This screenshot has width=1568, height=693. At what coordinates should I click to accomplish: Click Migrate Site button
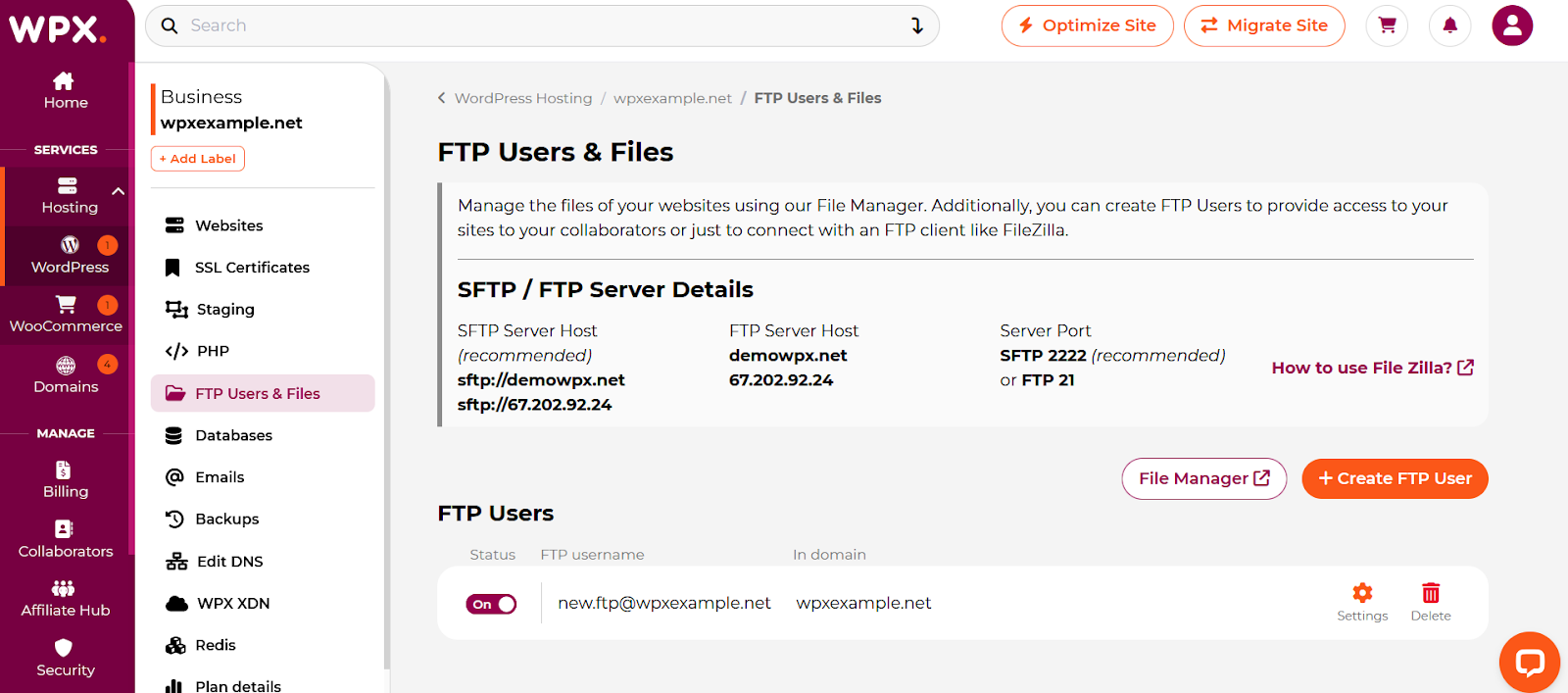pos(1264,25)
